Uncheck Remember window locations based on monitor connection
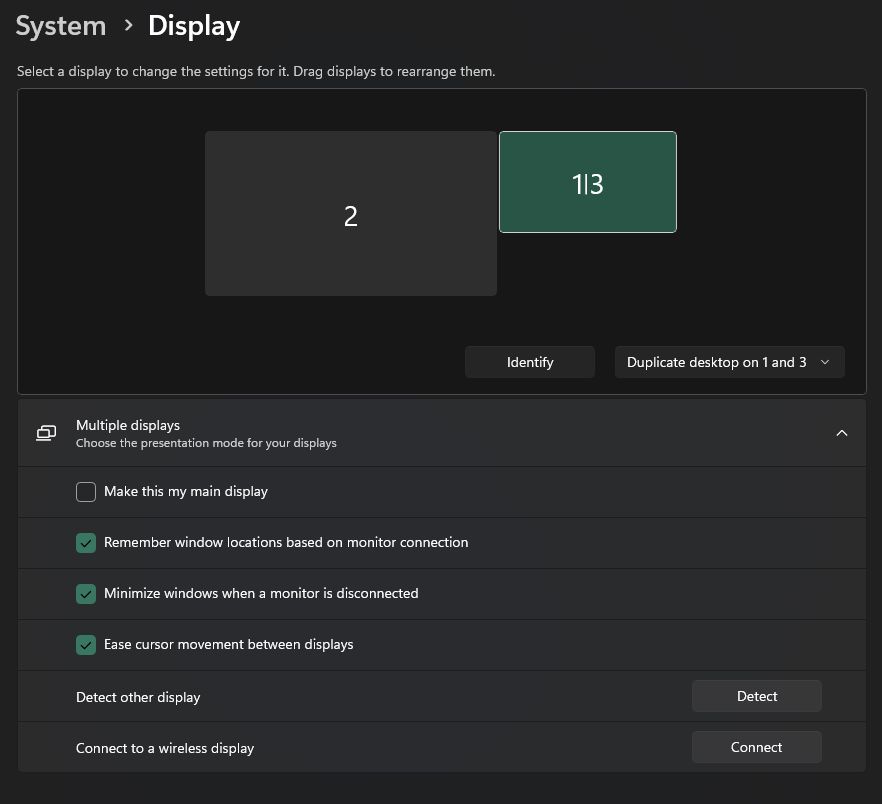This screenshot has height=804, width=882. (86, 543)
